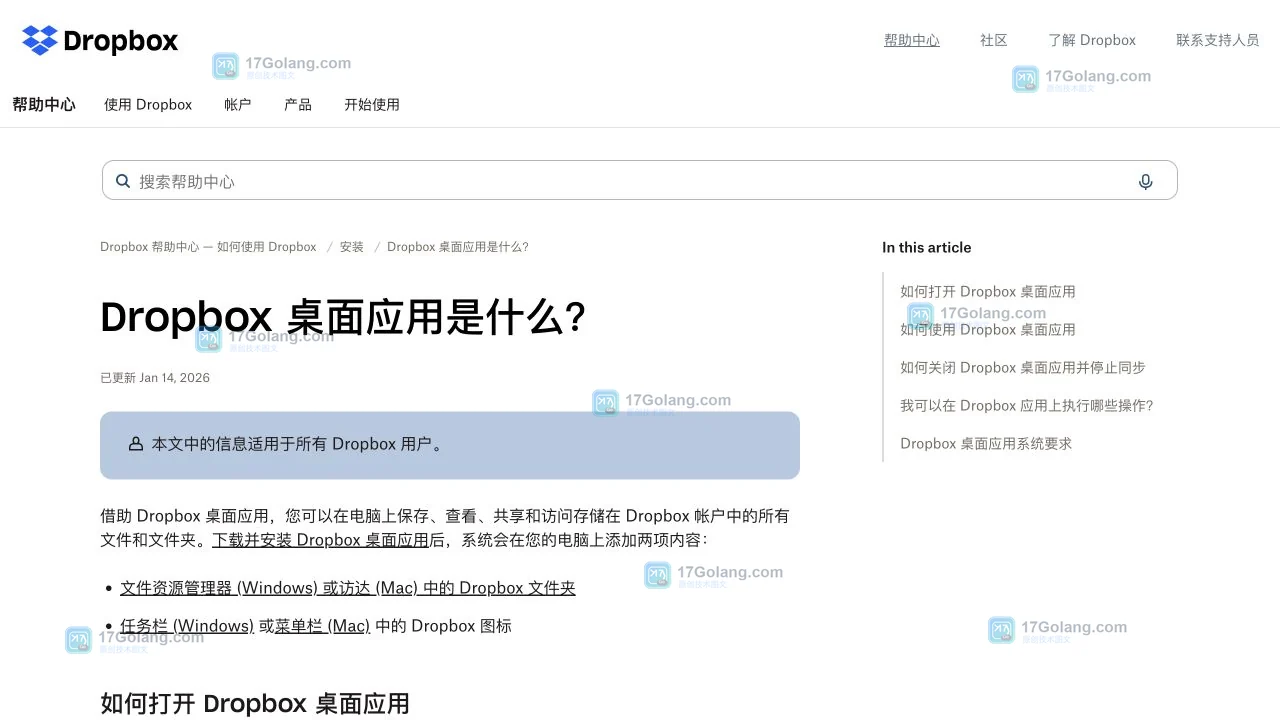
Task: Jump to Dropbox 桌面应用系统要求 section
Action: (x=986, y=444)
